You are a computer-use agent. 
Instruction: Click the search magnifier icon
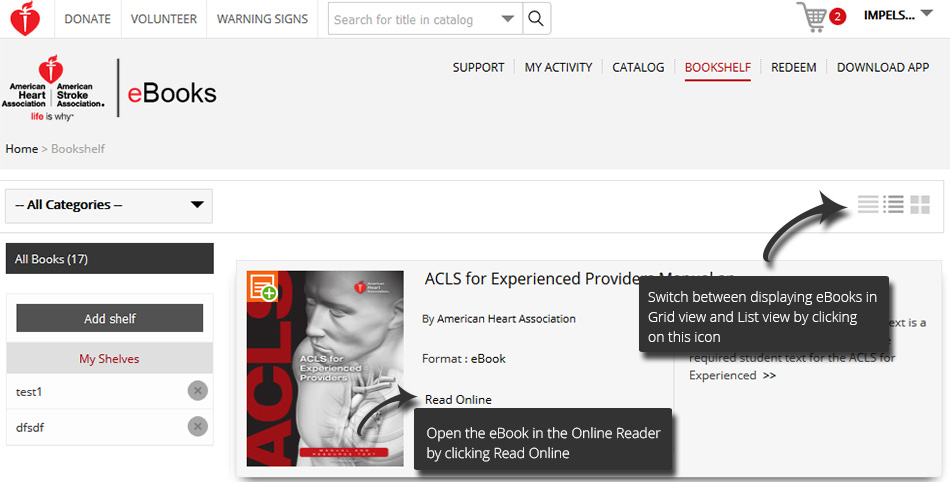(537, 19)
